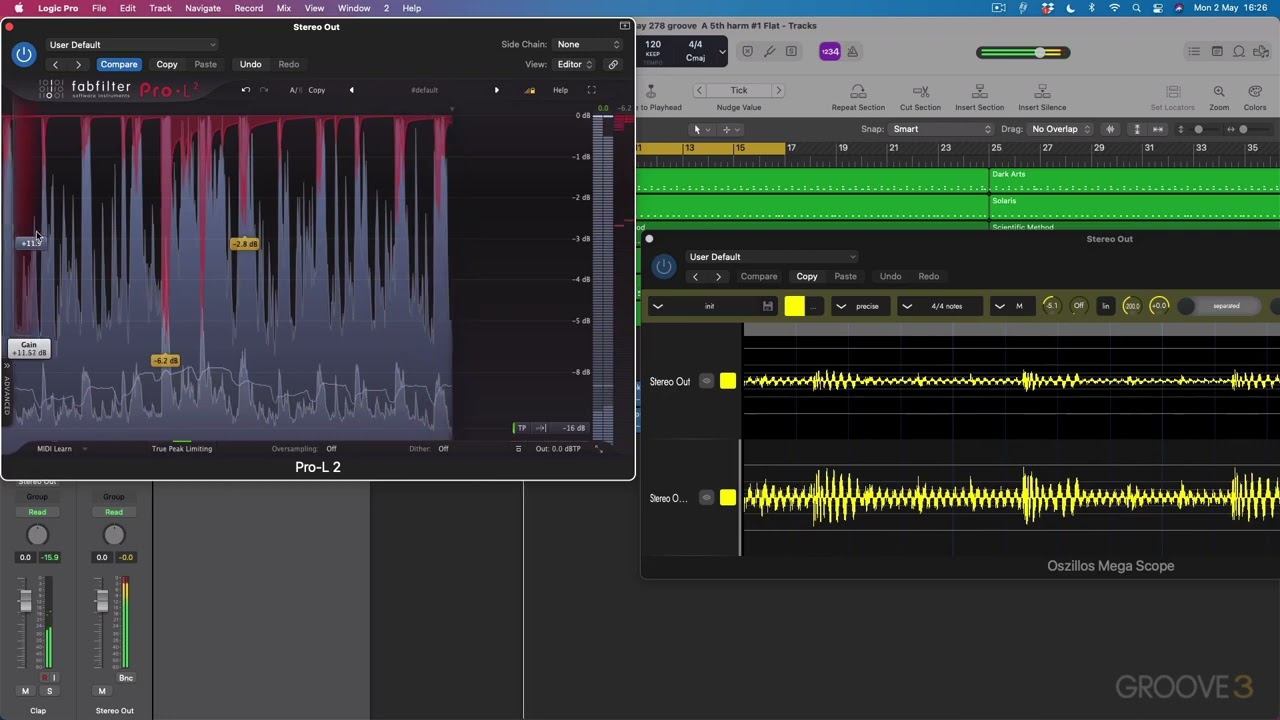The height and width of the screenshot is (720, 1280).
Task: Toggle eye visibility for top Stereo Out trace
Action: click(x=706, y=381)
